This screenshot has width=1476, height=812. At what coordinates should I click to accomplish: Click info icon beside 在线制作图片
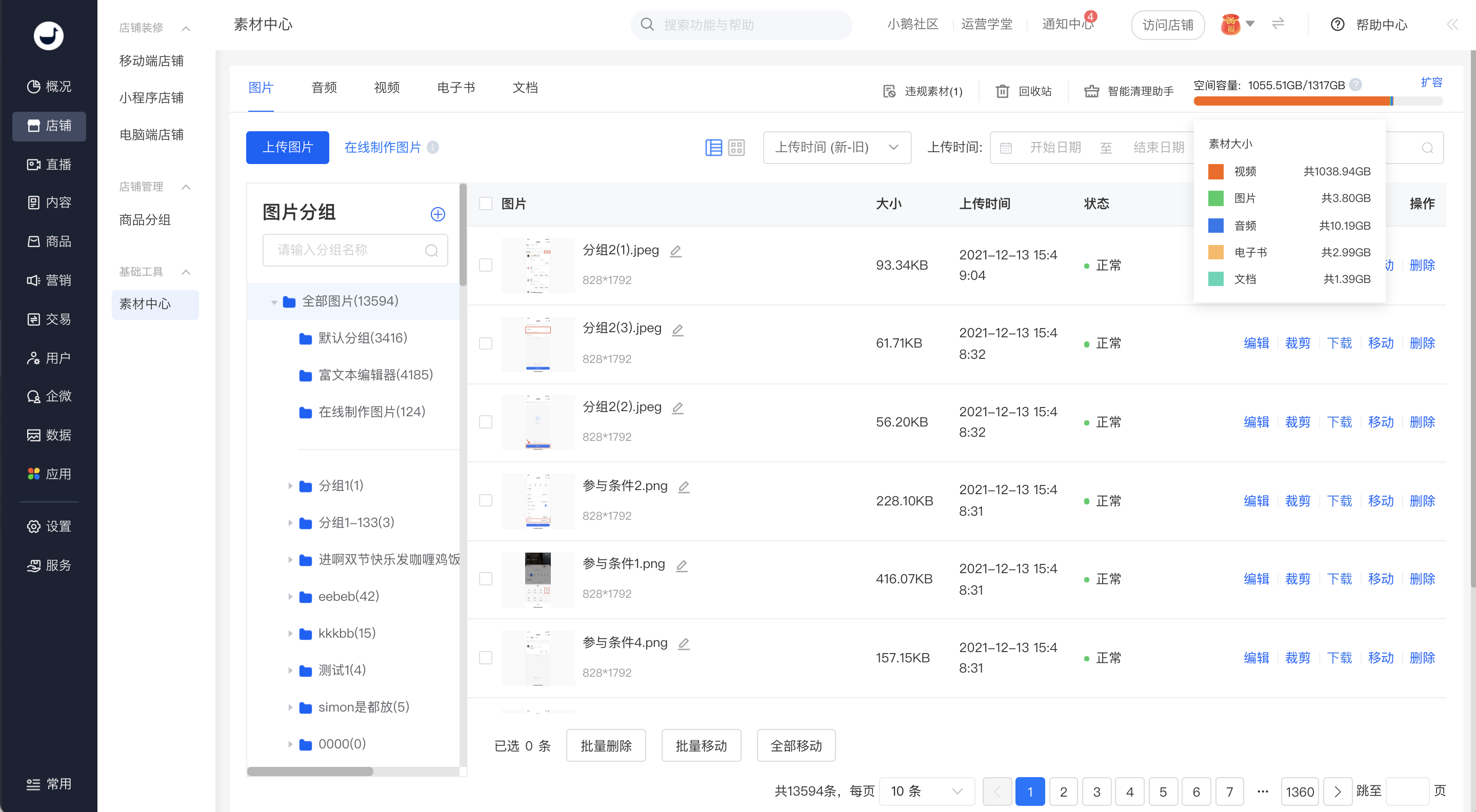[x=433, y=148]
